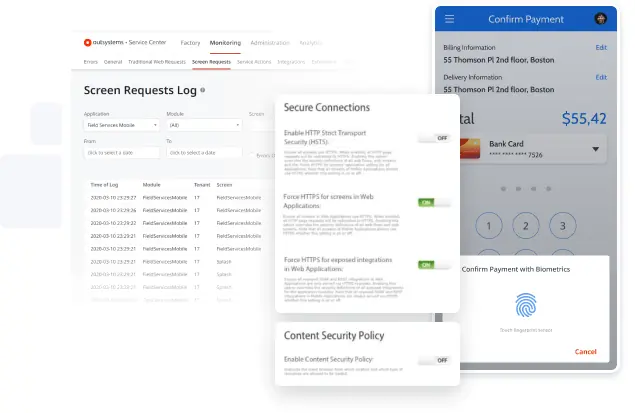Expand the Bank Card payment method dropdown
This screenshot has height=413, width=635.
[x=595, y=149]
